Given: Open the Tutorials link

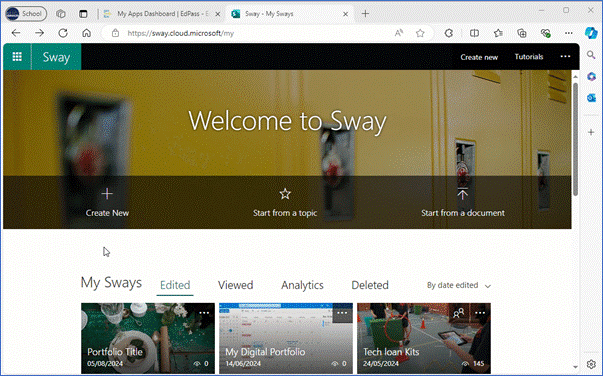Looking at the screenshot, I should coord(529,57).
